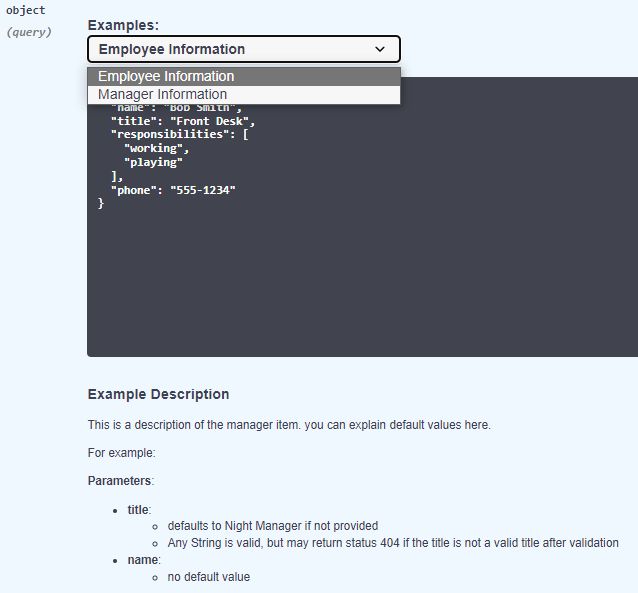Click the 'Examples:' label
This screenshot has width=638, height=593.
click(123, 25)
